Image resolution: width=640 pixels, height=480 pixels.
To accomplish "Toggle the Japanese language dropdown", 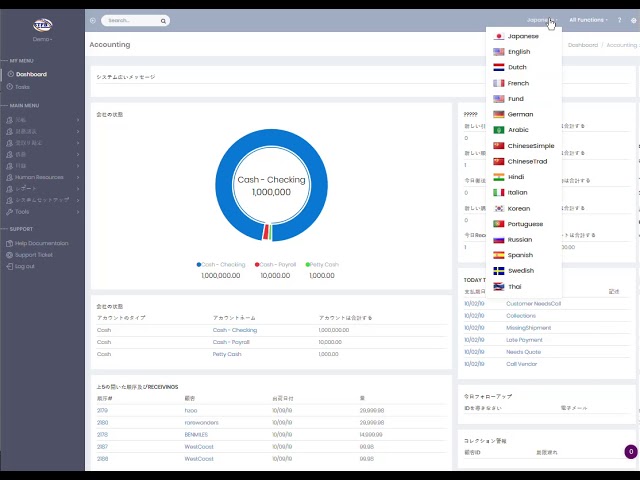I will point(542,20).
